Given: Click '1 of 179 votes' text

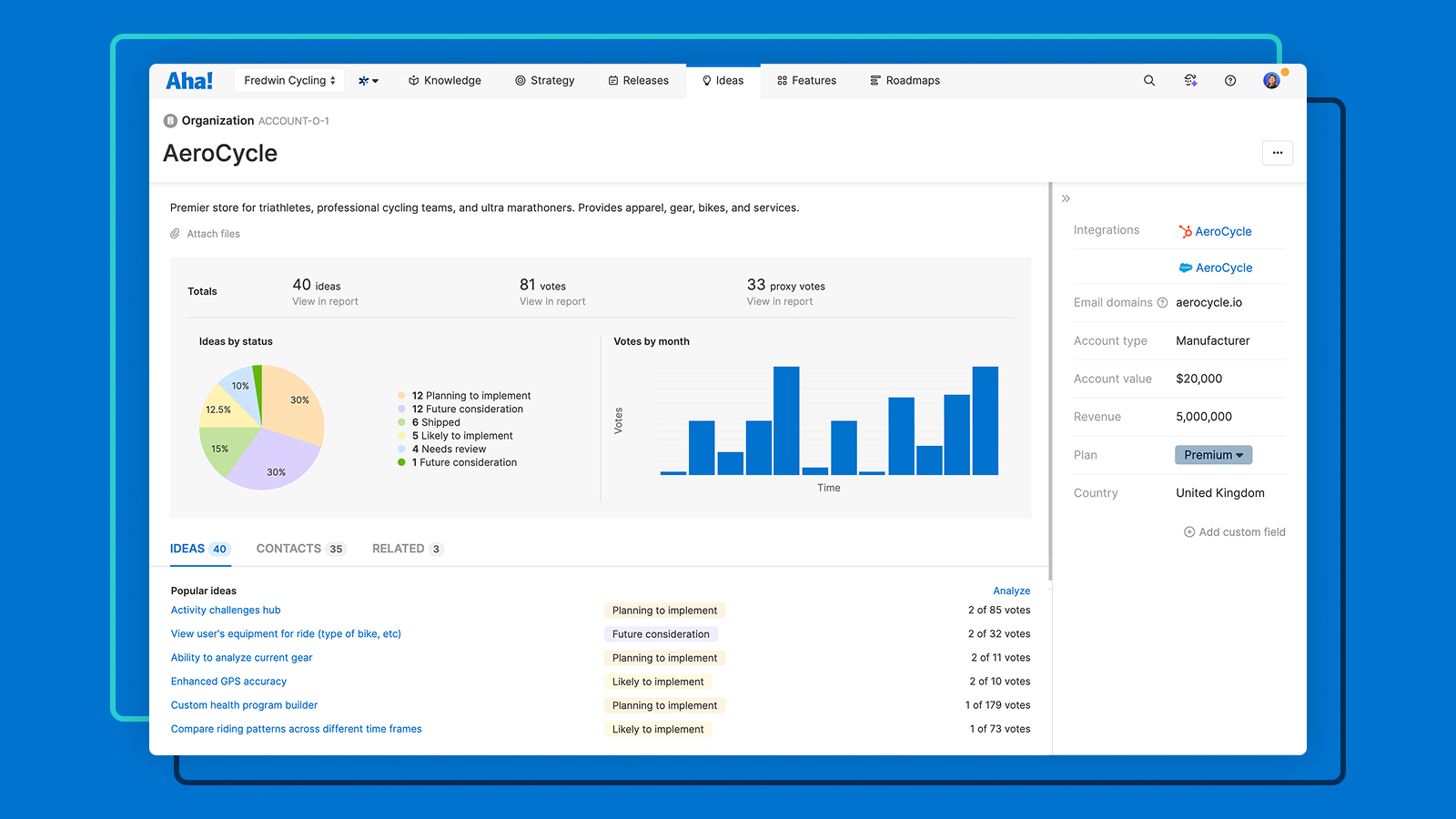Looking at the screenshot, I should (998, 705).
